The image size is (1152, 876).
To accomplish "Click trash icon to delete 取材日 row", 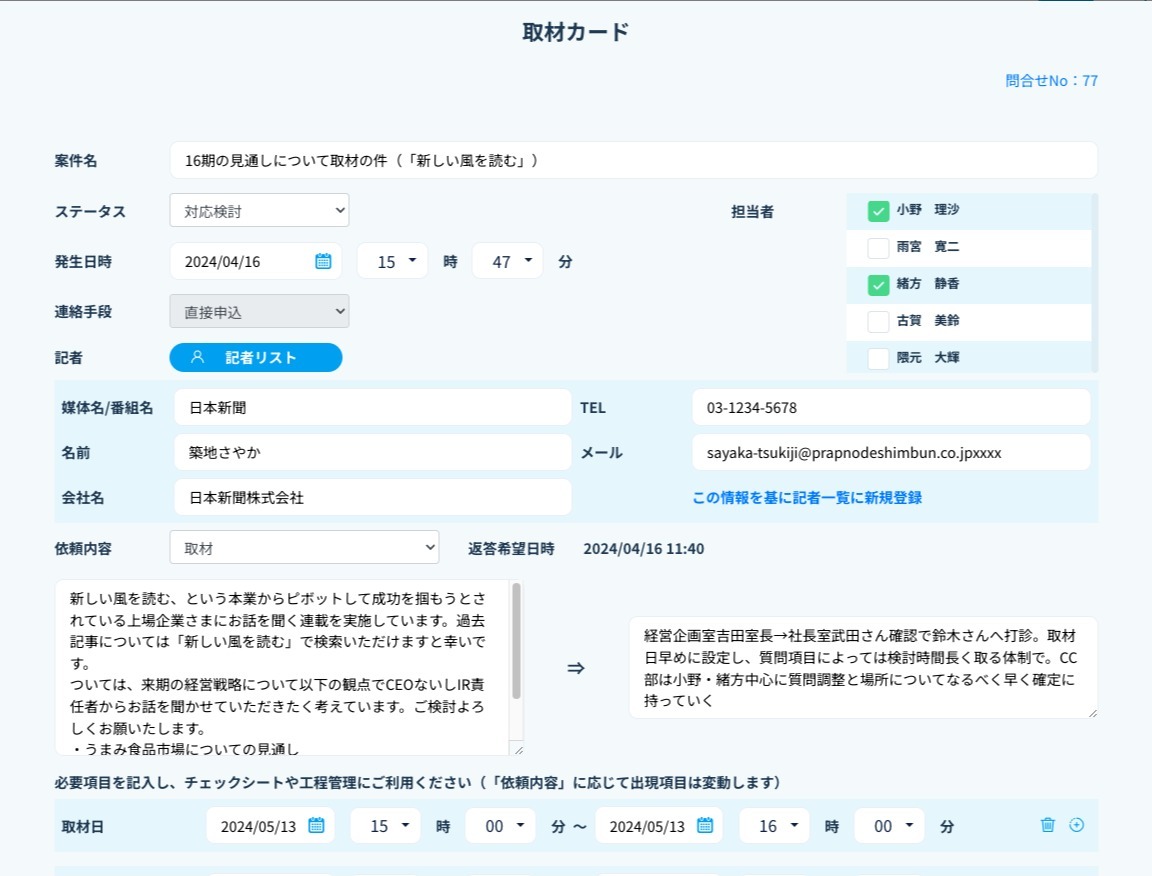I will coord(1047,825).
